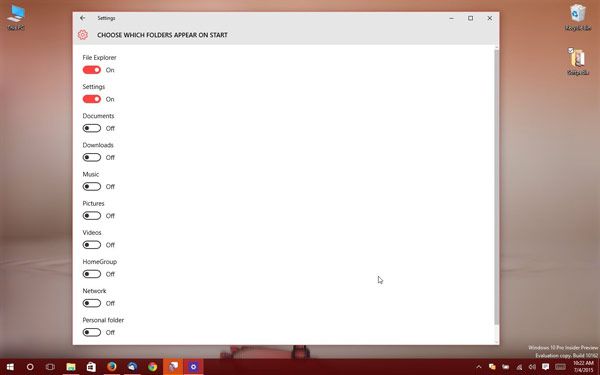The height and width of the screenshot is (375, 600).
Task: Turn off the File Explorer toggle
Action: coord(92,70)
